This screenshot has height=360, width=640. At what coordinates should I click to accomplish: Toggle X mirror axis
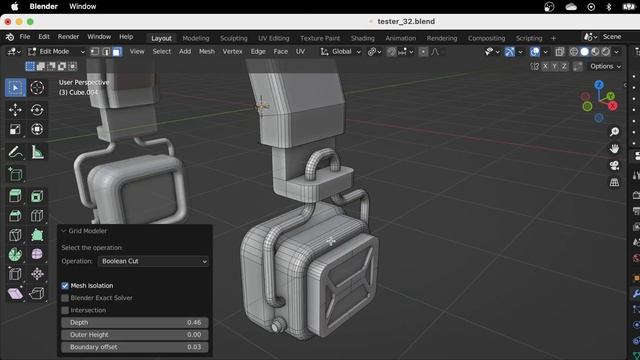[545, 66]
